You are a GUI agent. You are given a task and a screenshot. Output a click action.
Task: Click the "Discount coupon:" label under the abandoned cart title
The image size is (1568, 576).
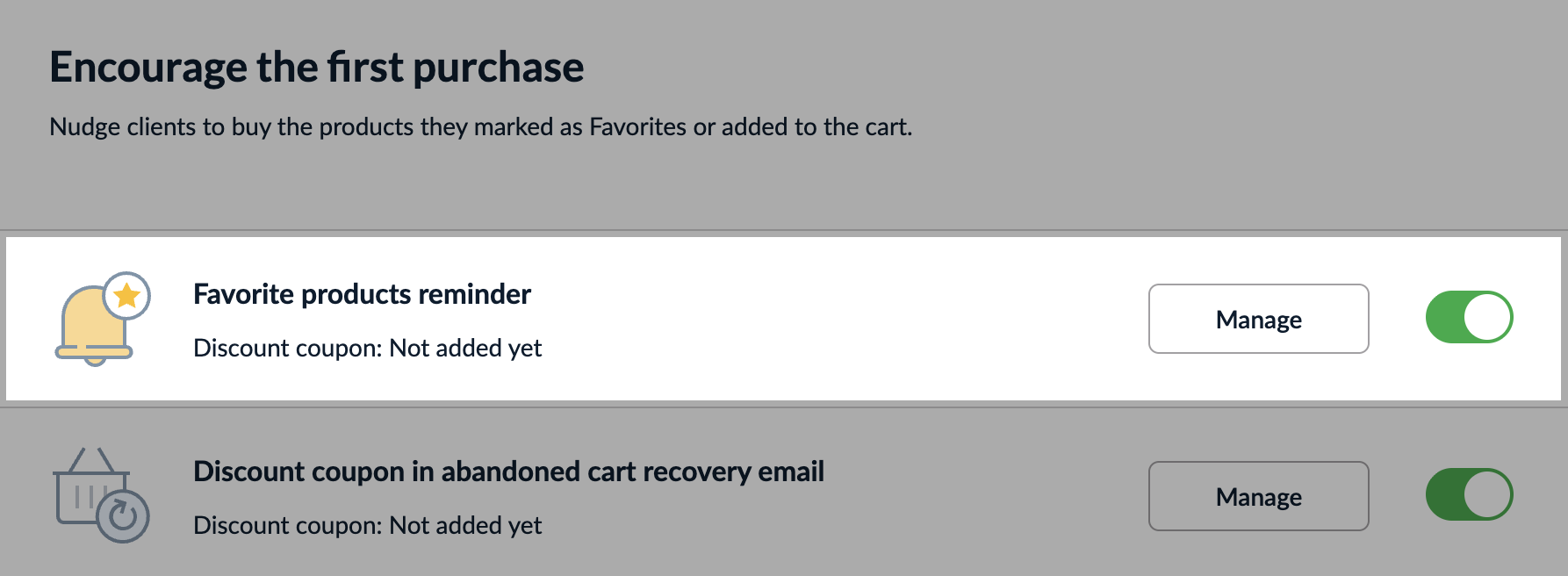(x=287, y=526)
